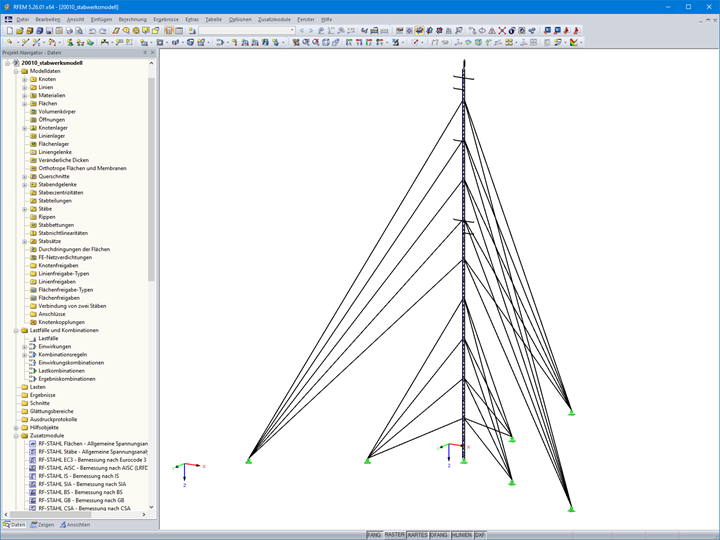Go to the previous load case arrow
The image size is (720, 540).
pos(302,31)
